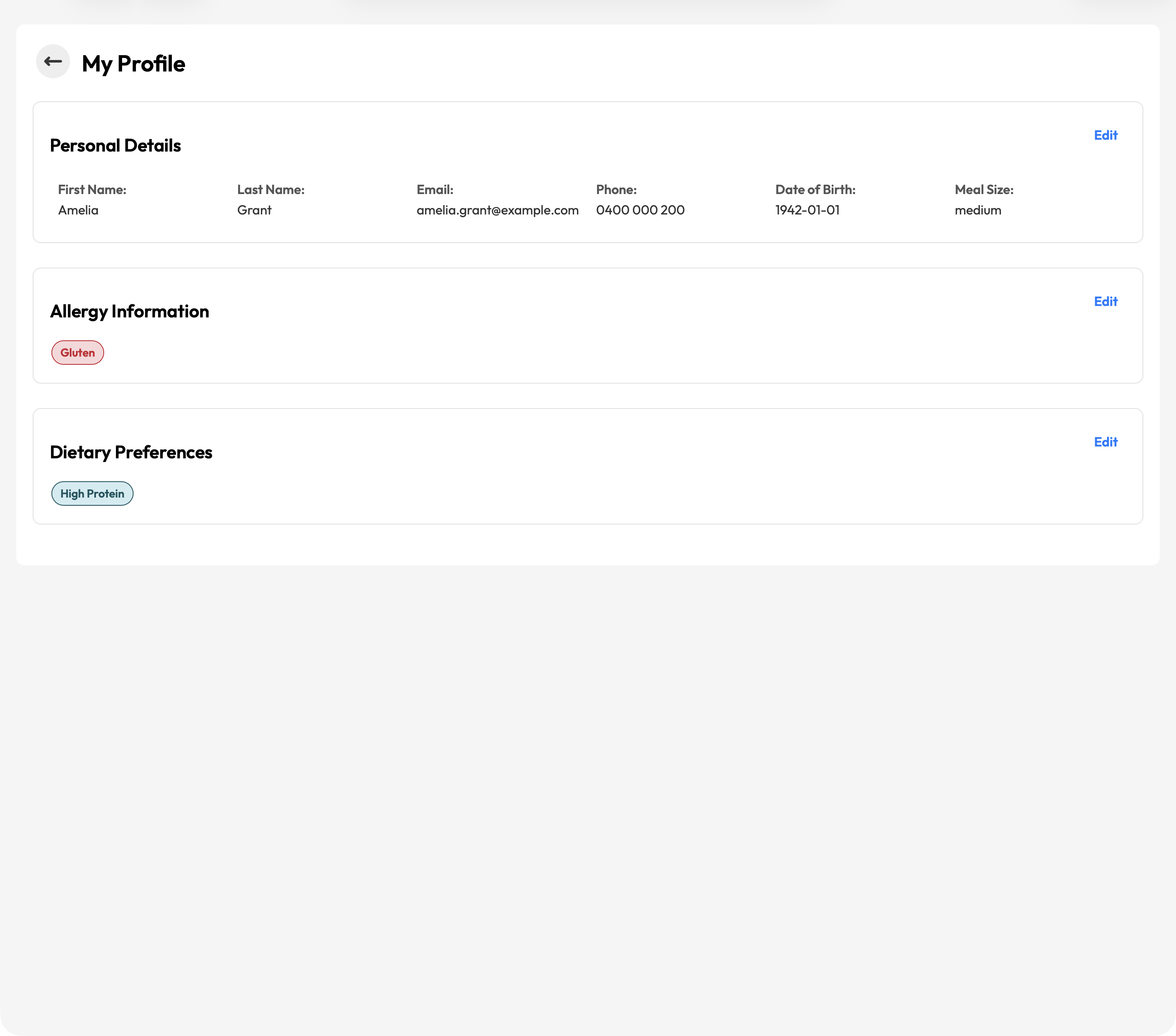Select the High Protein preference tag

[92, 494]
